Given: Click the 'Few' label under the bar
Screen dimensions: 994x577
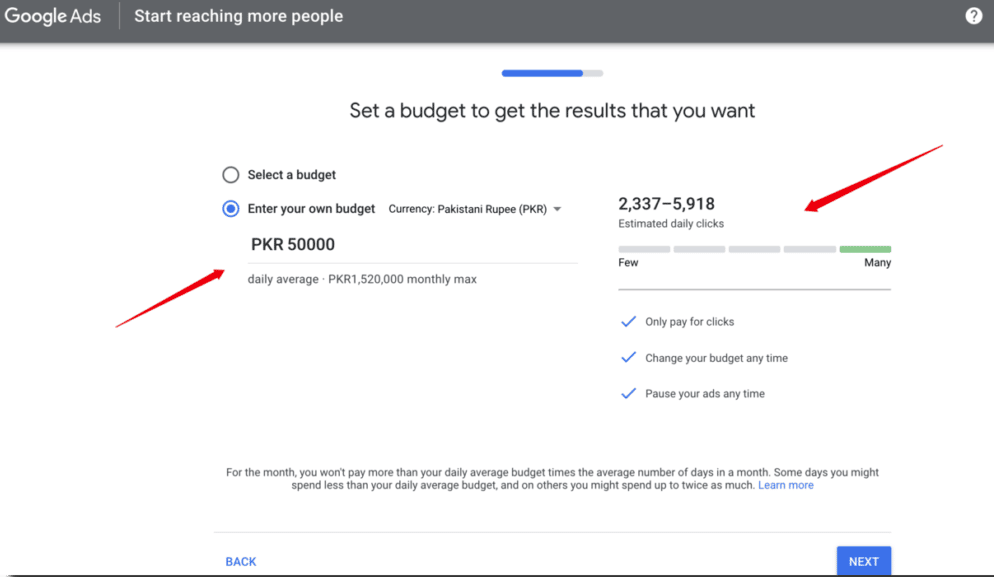Looking at the screenshot, I should coord(628,263).
